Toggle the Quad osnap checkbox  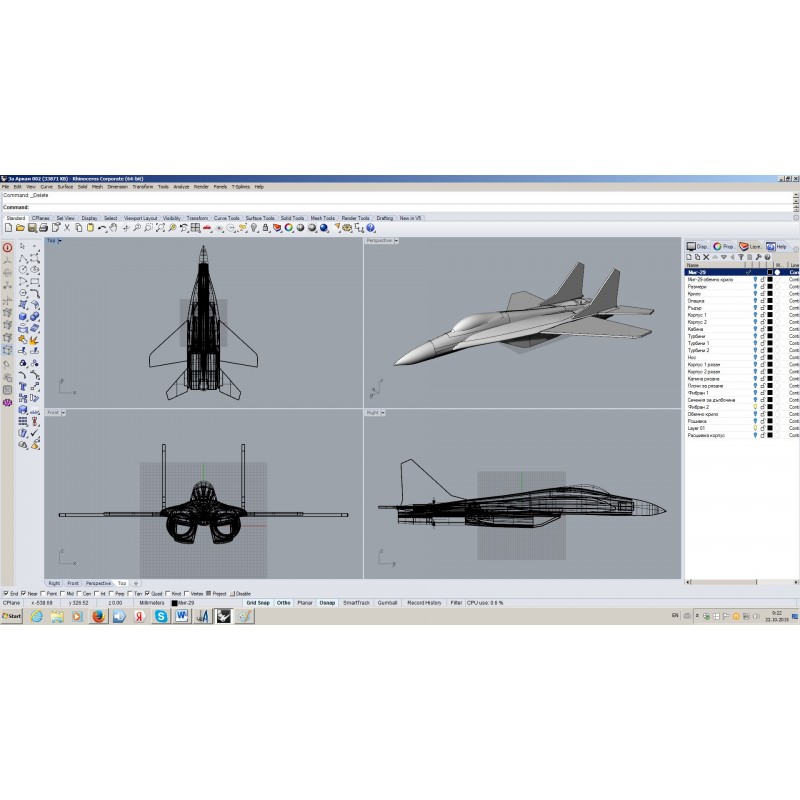coord(147,593)
